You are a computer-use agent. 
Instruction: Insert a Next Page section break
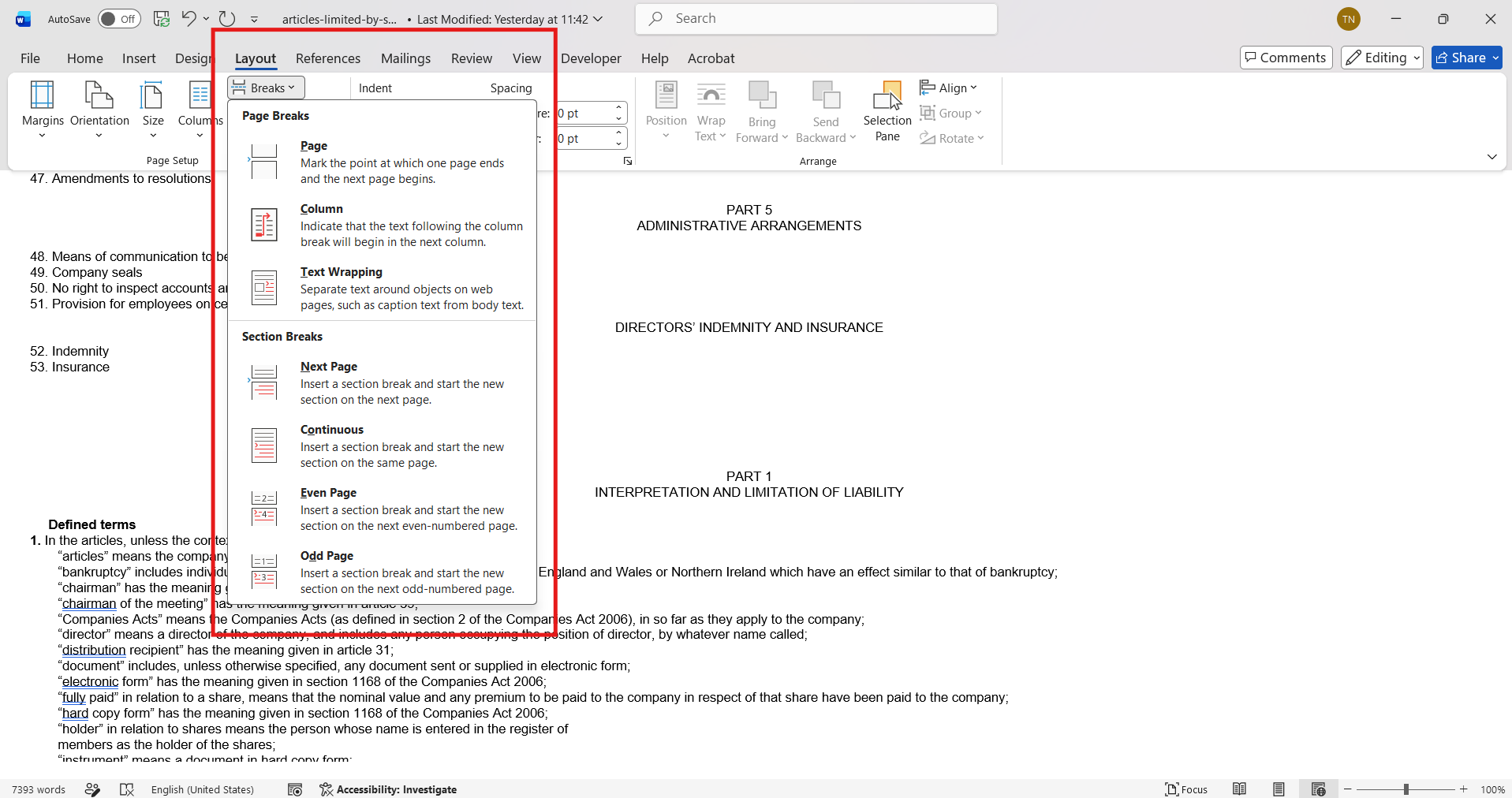click(383, 382)
